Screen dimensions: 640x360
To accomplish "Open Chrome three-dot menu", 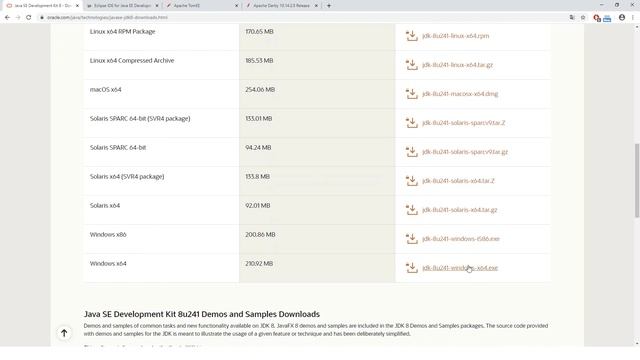I will (x=633, y=18).
